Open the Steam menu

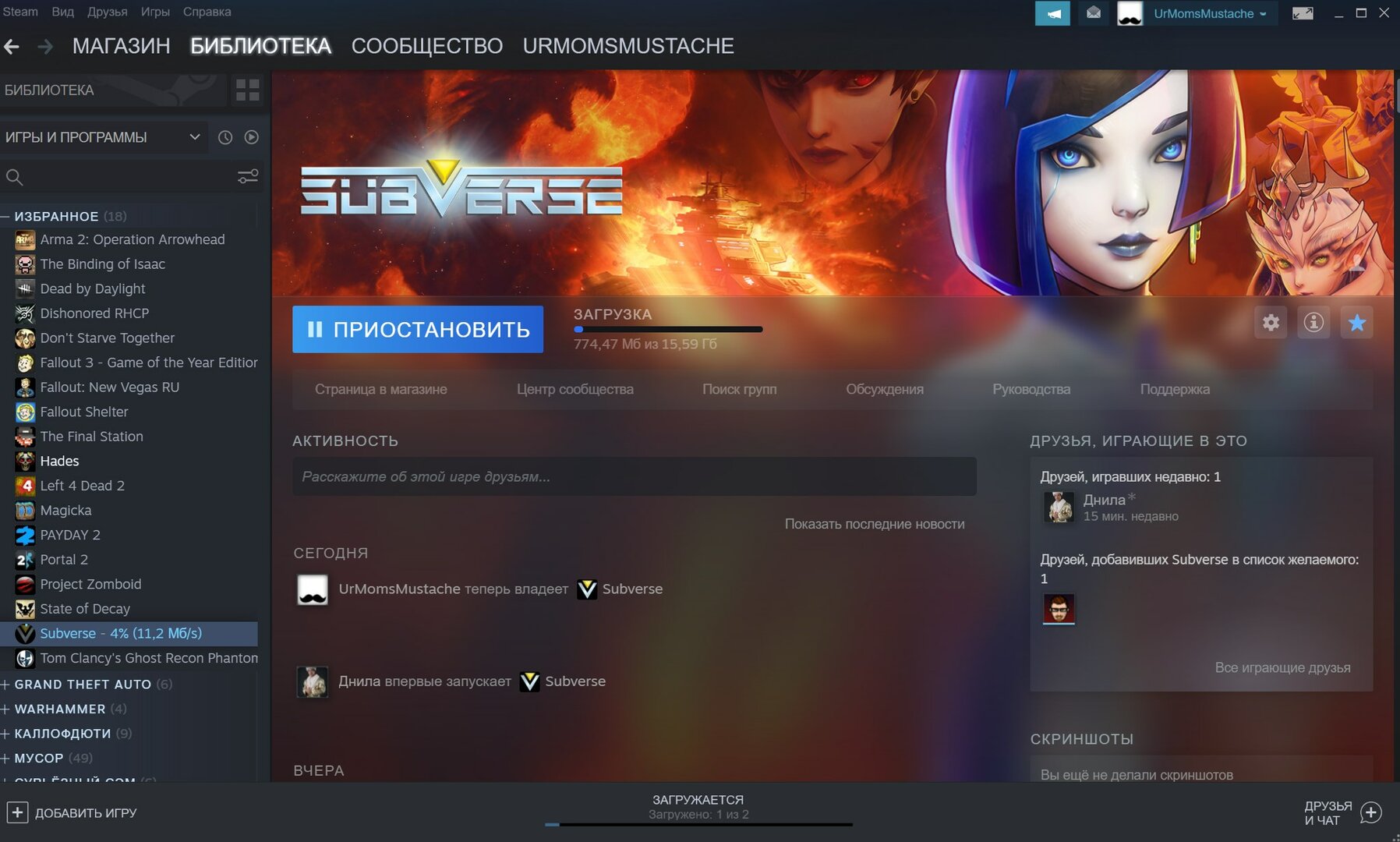click(20, 12)
